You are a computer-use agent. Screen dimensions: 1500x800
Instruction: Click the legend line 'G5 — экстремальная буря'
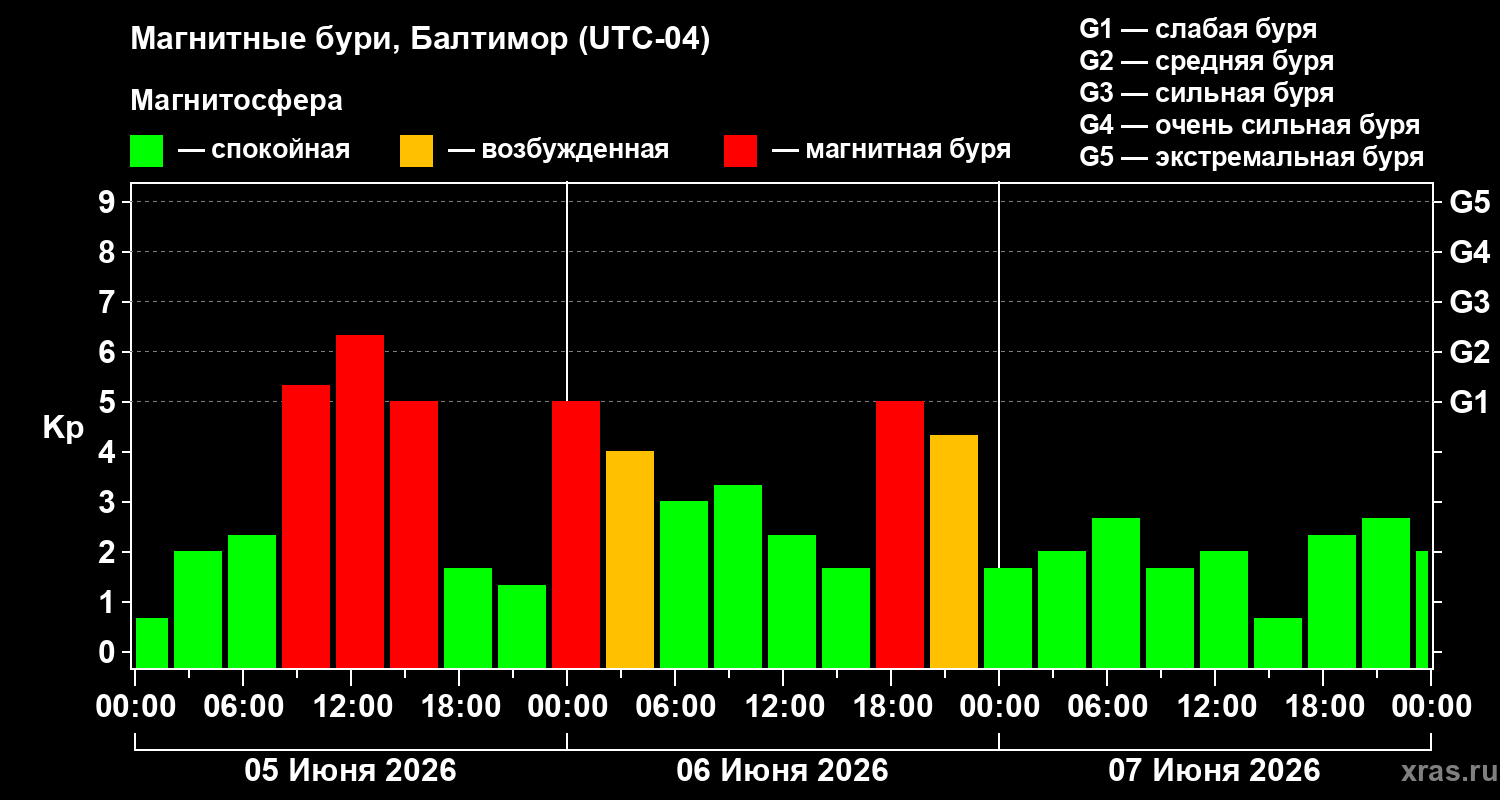coord(1251,157)
